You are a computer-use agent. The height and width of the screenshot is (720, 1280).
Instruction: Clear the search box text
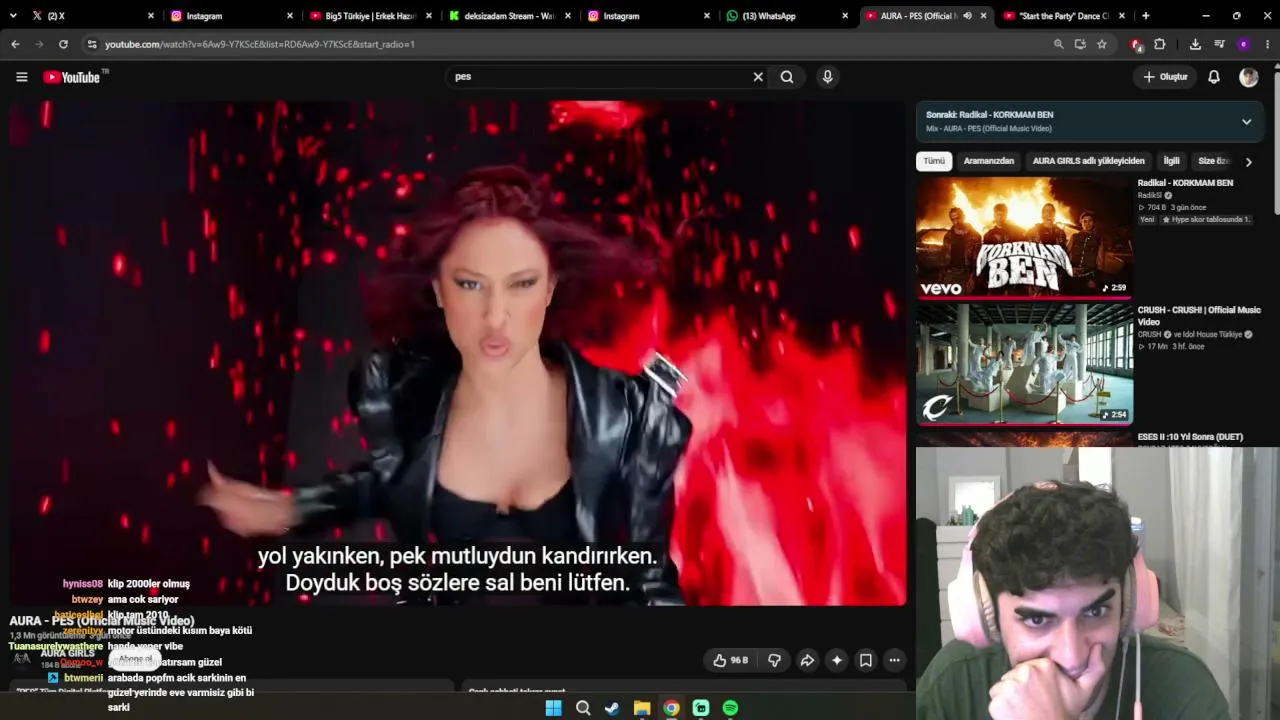[x=758, y=77]
